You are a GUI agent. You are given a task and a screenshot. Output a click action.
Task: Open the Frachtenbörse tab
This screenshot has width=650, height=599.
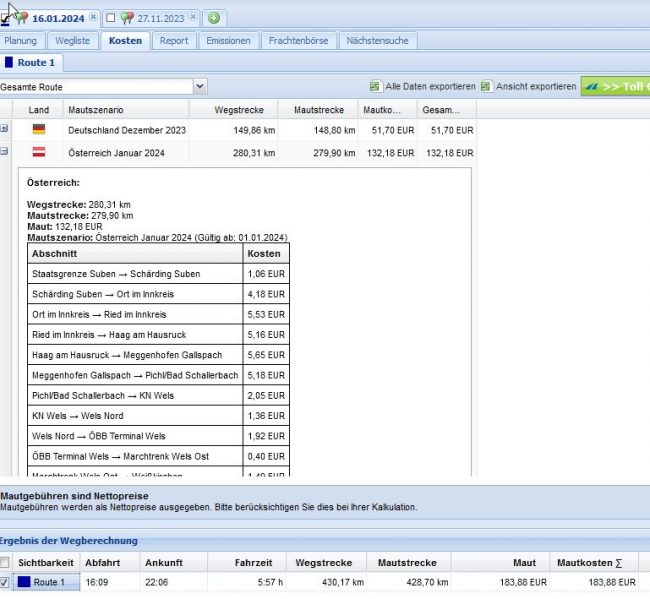point(298,41)
